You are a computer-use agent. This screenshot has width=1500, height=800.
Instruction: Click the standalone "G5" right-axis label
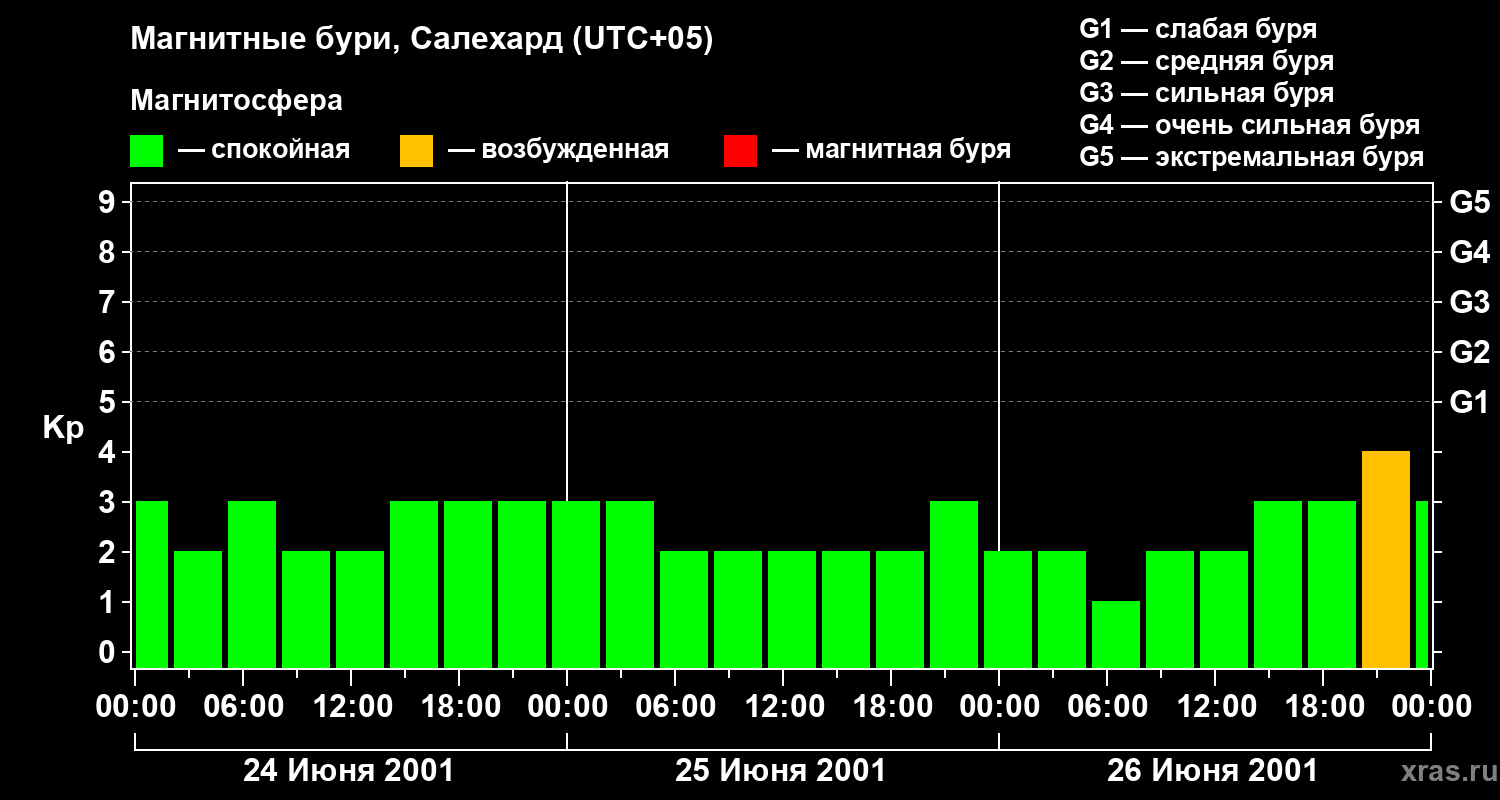[1469, 202]
